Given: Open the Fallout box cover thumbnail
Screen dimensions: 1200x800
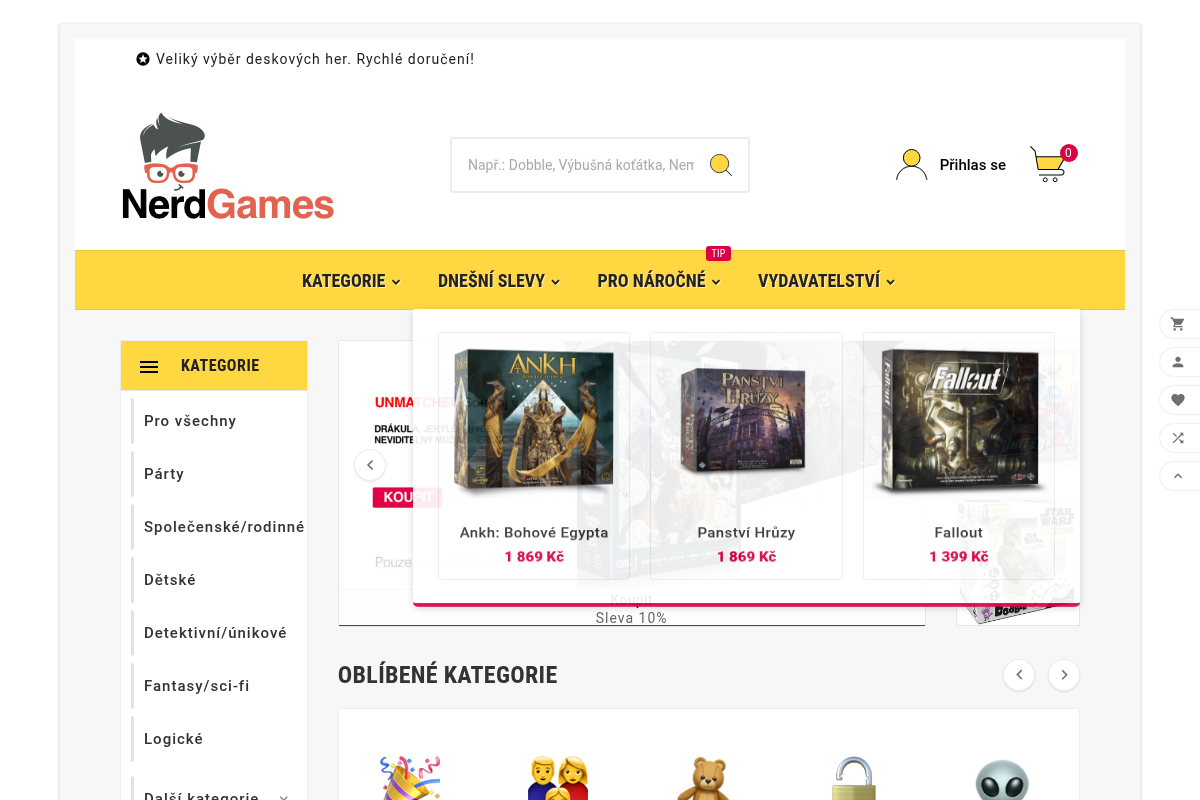Looking at the screenshot, I should (x=958, y=421).
